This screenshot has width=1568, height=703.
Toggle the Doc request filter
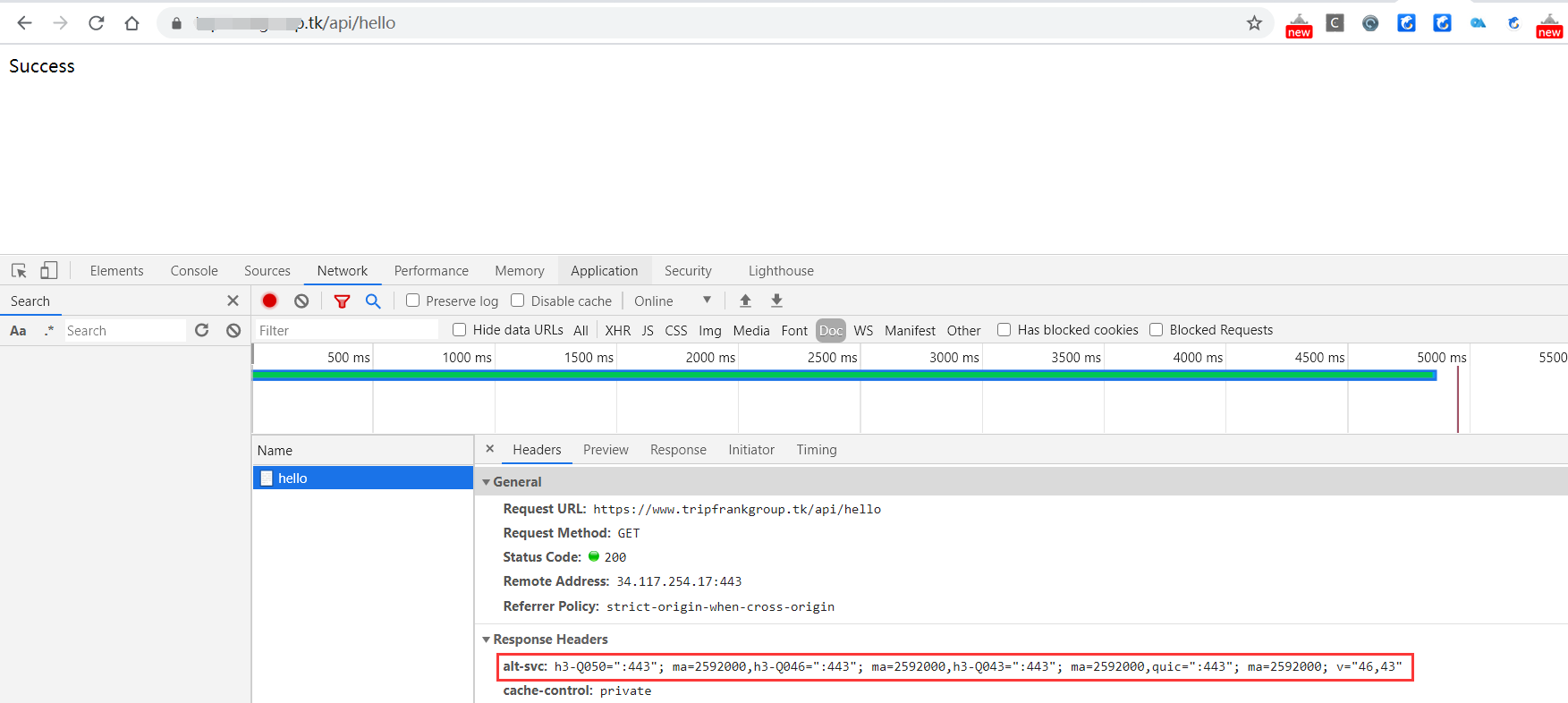point(831,331)
